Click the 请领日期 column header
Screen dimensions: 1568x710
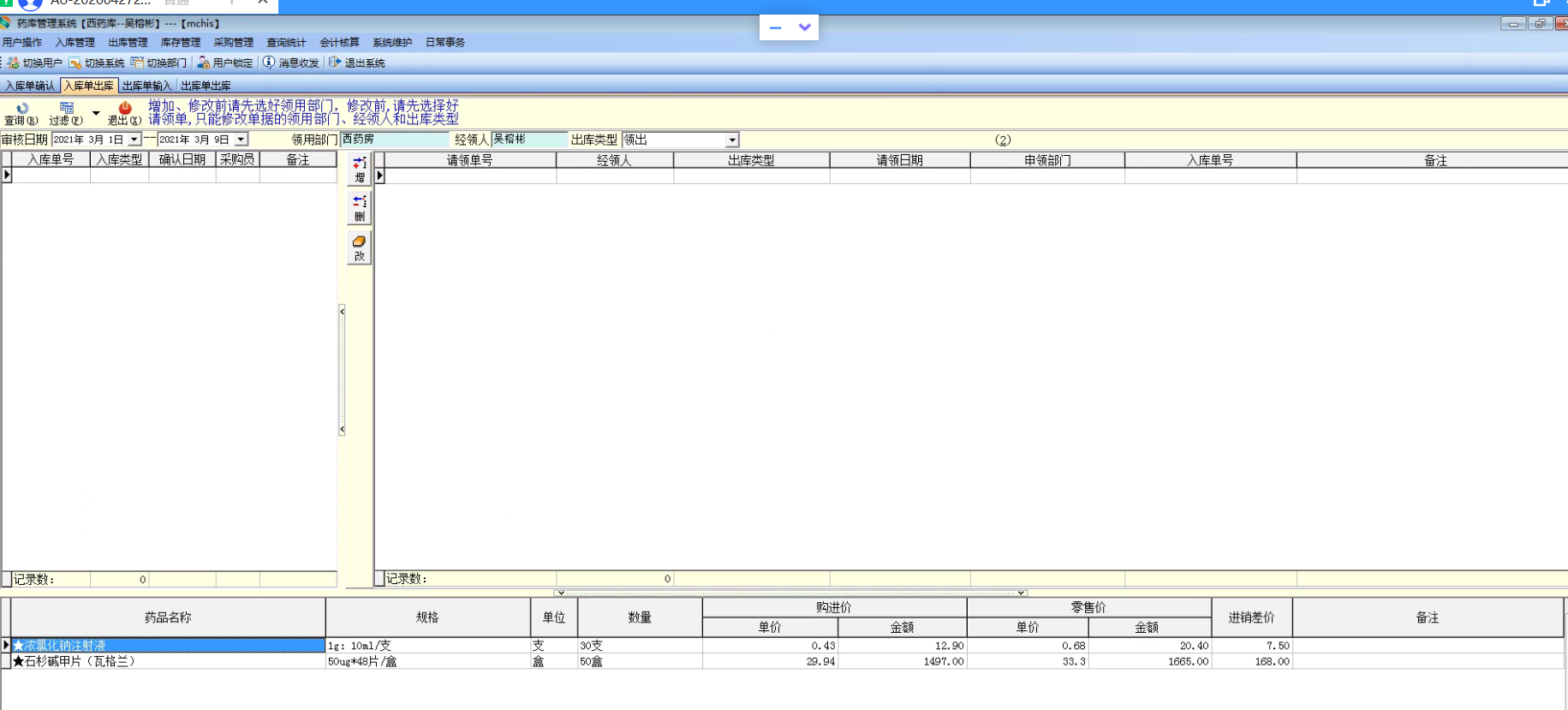(900, 160)
